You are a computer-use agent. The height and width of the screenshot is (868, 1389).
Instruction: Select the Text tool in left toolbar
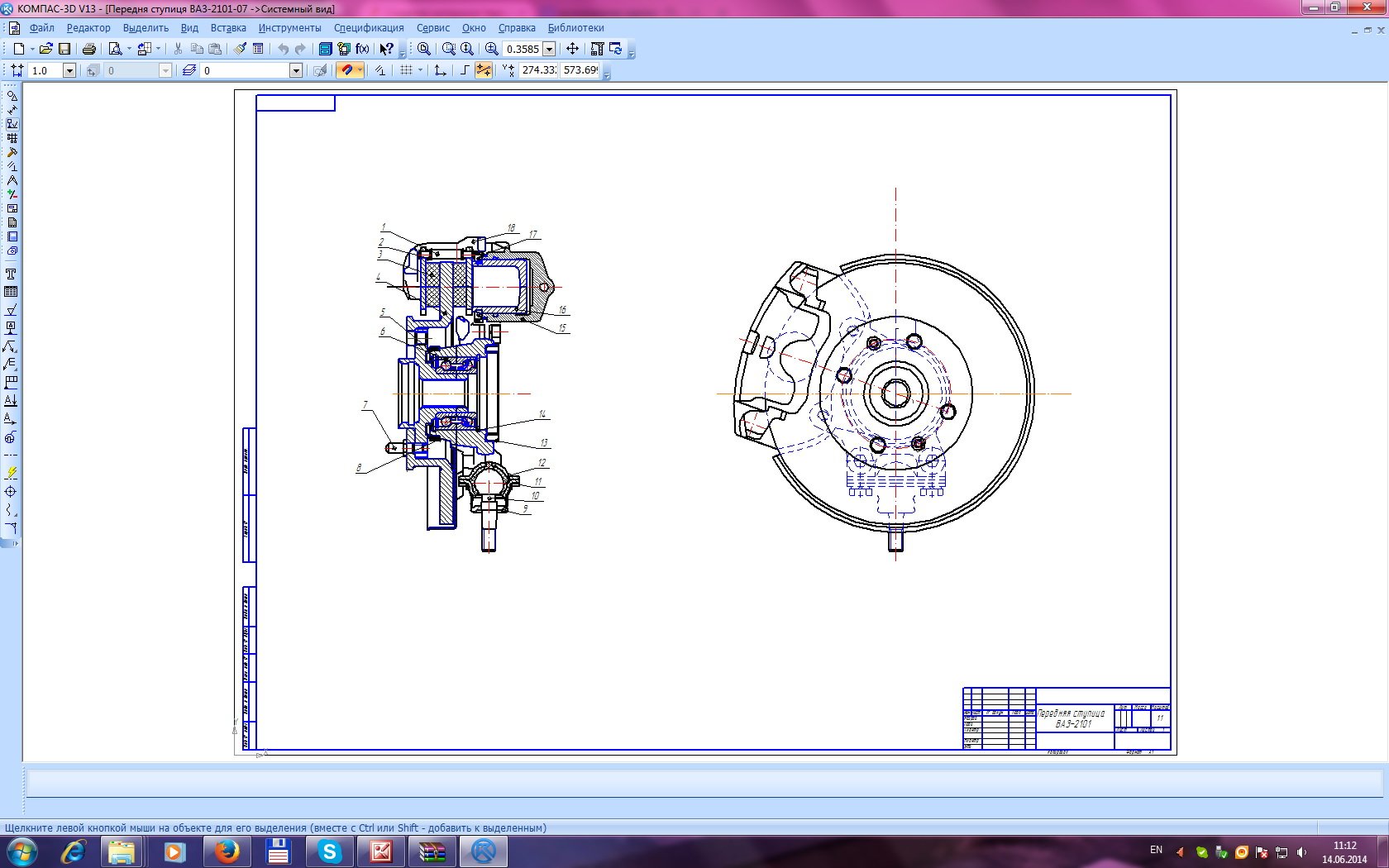point(11,274)
